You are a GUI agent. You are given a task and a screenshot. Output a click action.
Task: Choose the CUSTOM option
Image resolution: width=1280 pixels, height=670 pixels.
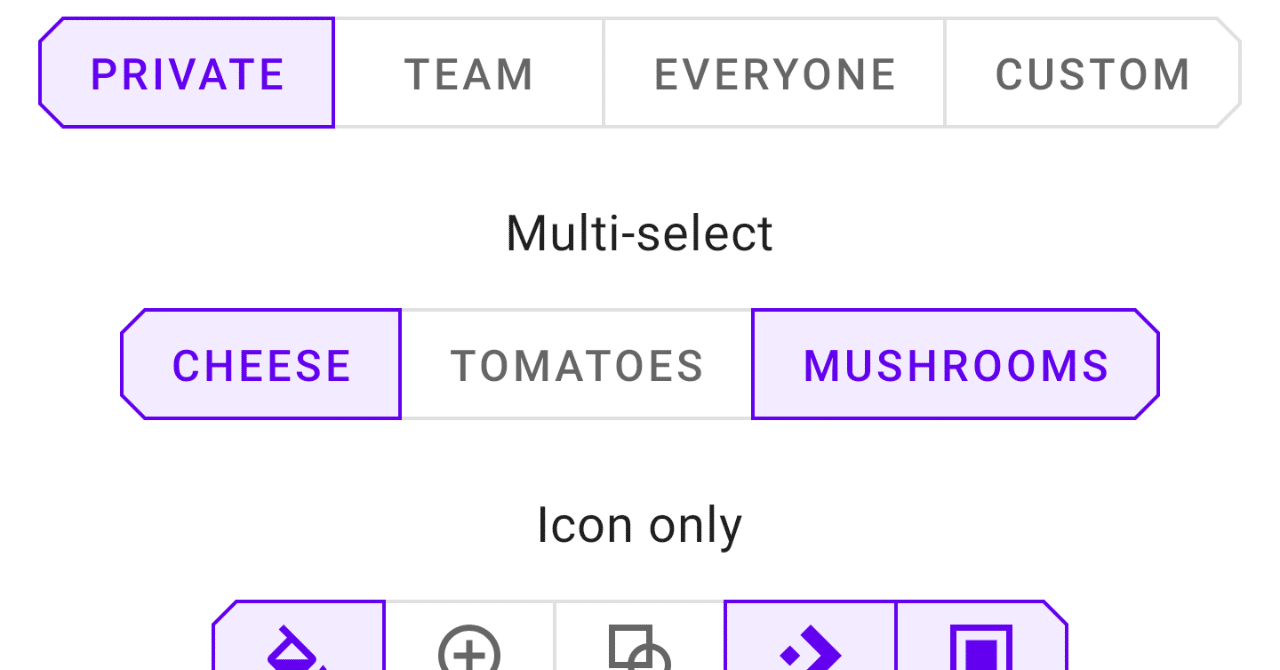click(1092, 72)
